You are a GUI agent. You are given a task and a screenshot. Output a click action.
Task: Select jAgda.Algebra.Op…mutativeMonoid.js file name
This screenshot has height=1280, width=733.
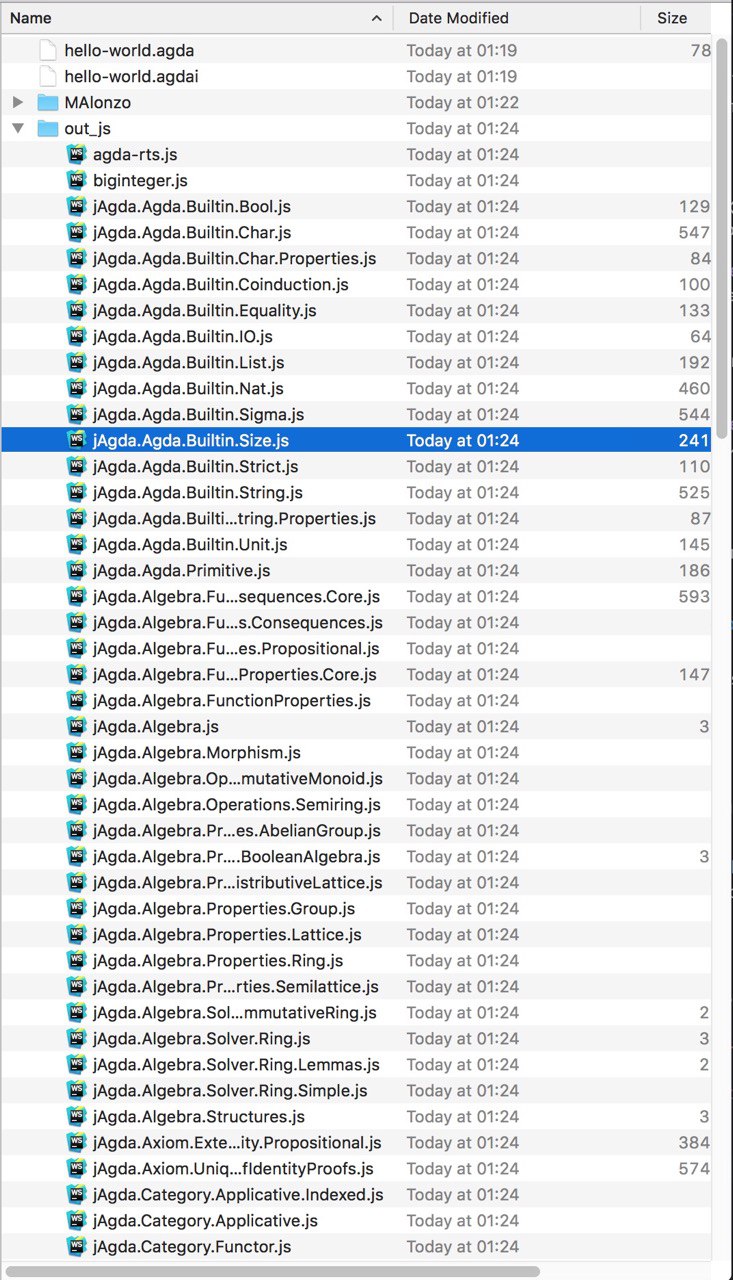(x=237, y=778)
